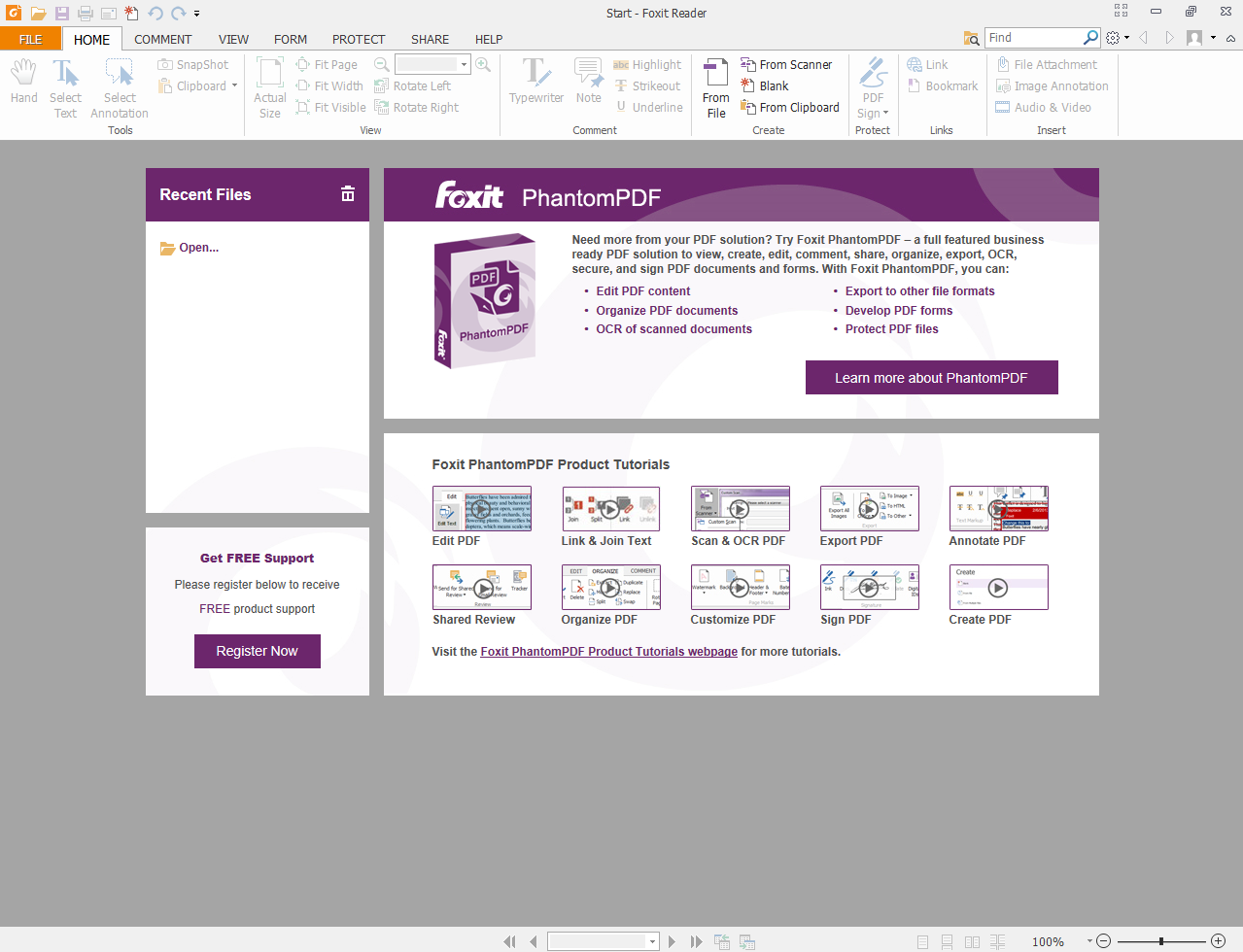Create PDF From Clipboard
1243x952 pixels.
coord(790,108)
